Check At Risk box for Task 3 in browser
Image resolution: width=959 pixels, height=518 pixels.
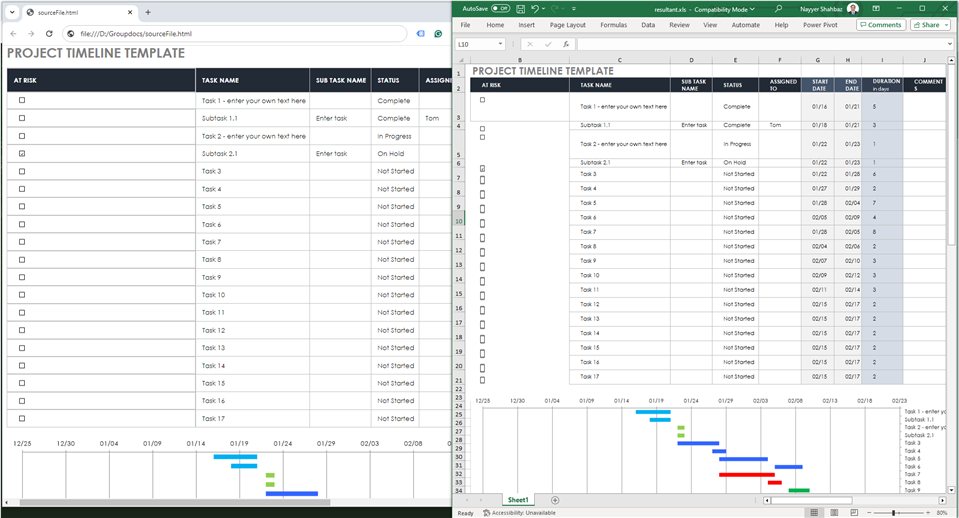[x=22, y=171]
